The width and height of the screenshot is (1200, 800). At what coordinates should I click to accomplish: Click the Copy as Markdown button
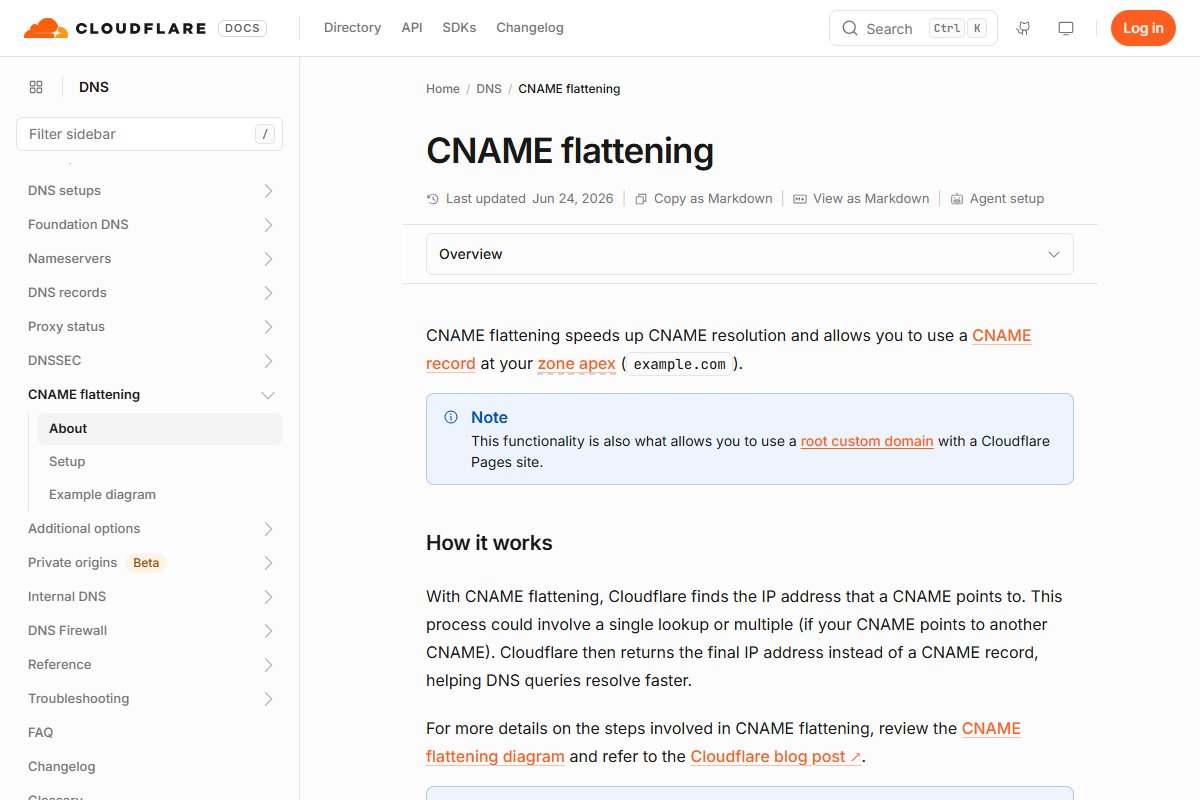click(704, 199)
